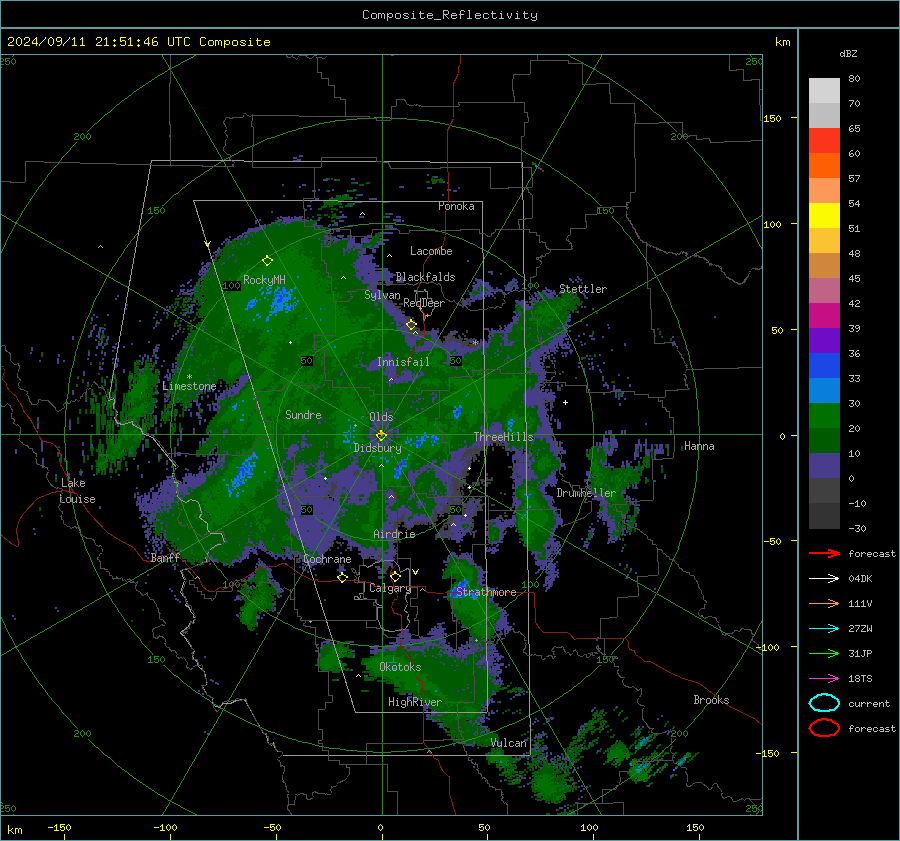Click the Cochrane city label

[327, 559]
